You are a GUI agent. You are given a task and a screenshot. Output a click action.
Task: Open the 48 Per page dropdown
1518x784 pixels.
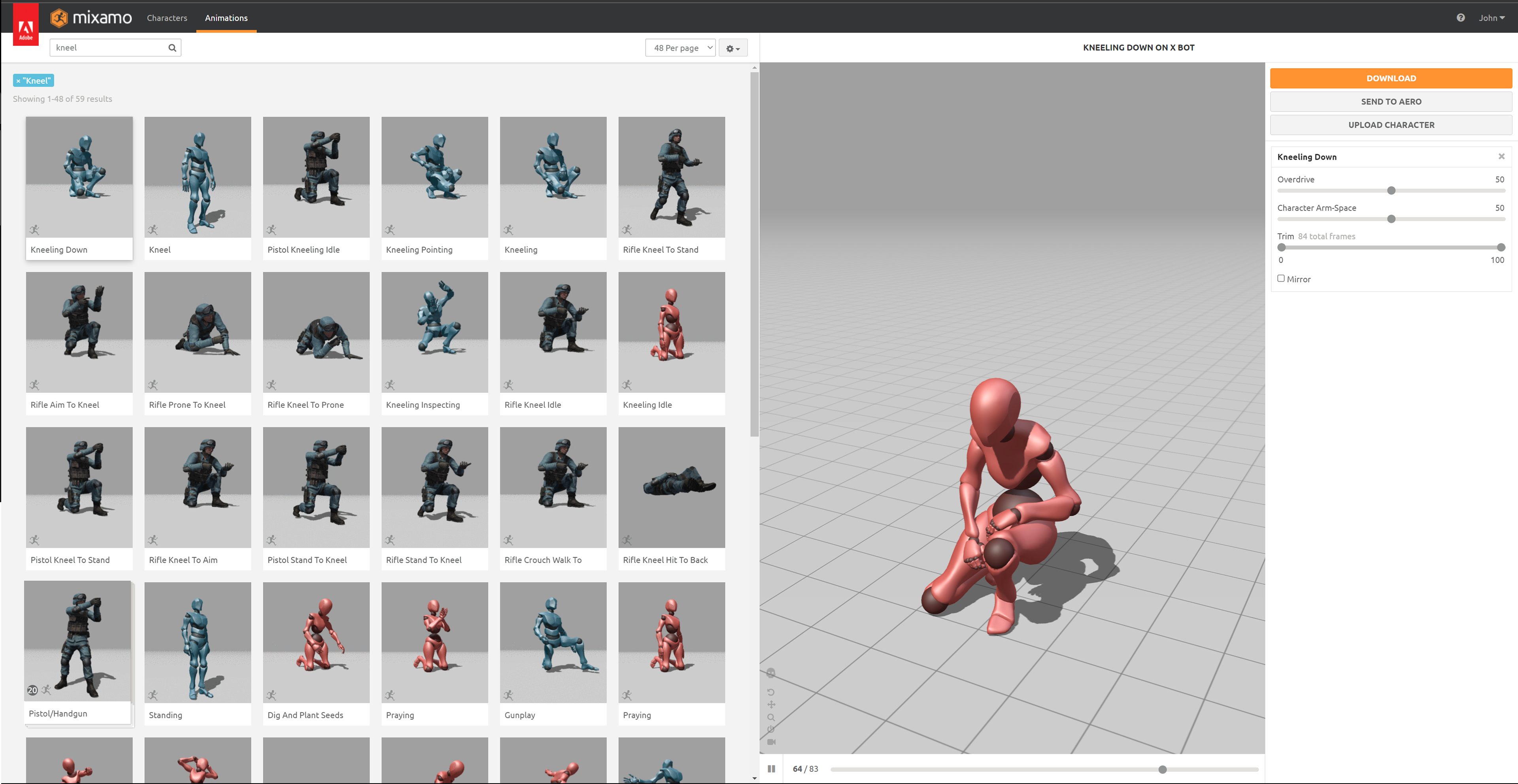tap(681, 48)
